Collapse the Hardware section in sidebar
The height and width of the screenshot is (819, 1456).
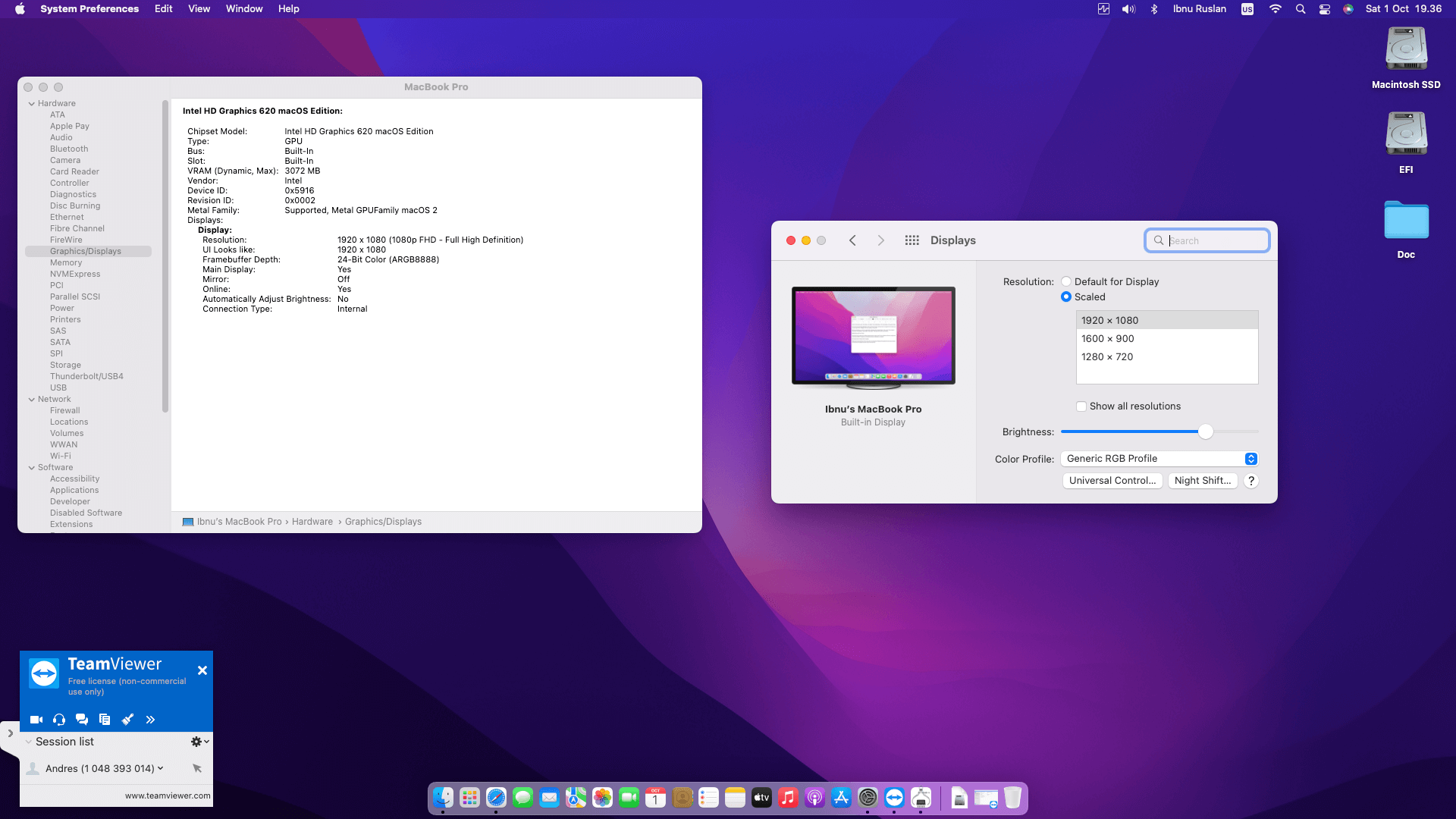[32, 104]
